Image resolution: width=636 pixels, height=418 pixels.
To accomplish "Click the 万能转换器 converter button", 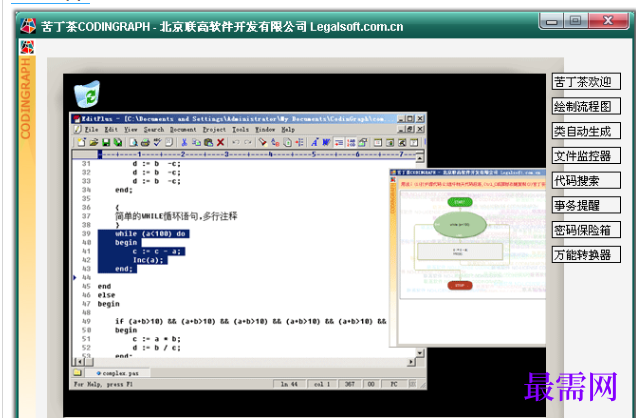I will click(586, 255).
